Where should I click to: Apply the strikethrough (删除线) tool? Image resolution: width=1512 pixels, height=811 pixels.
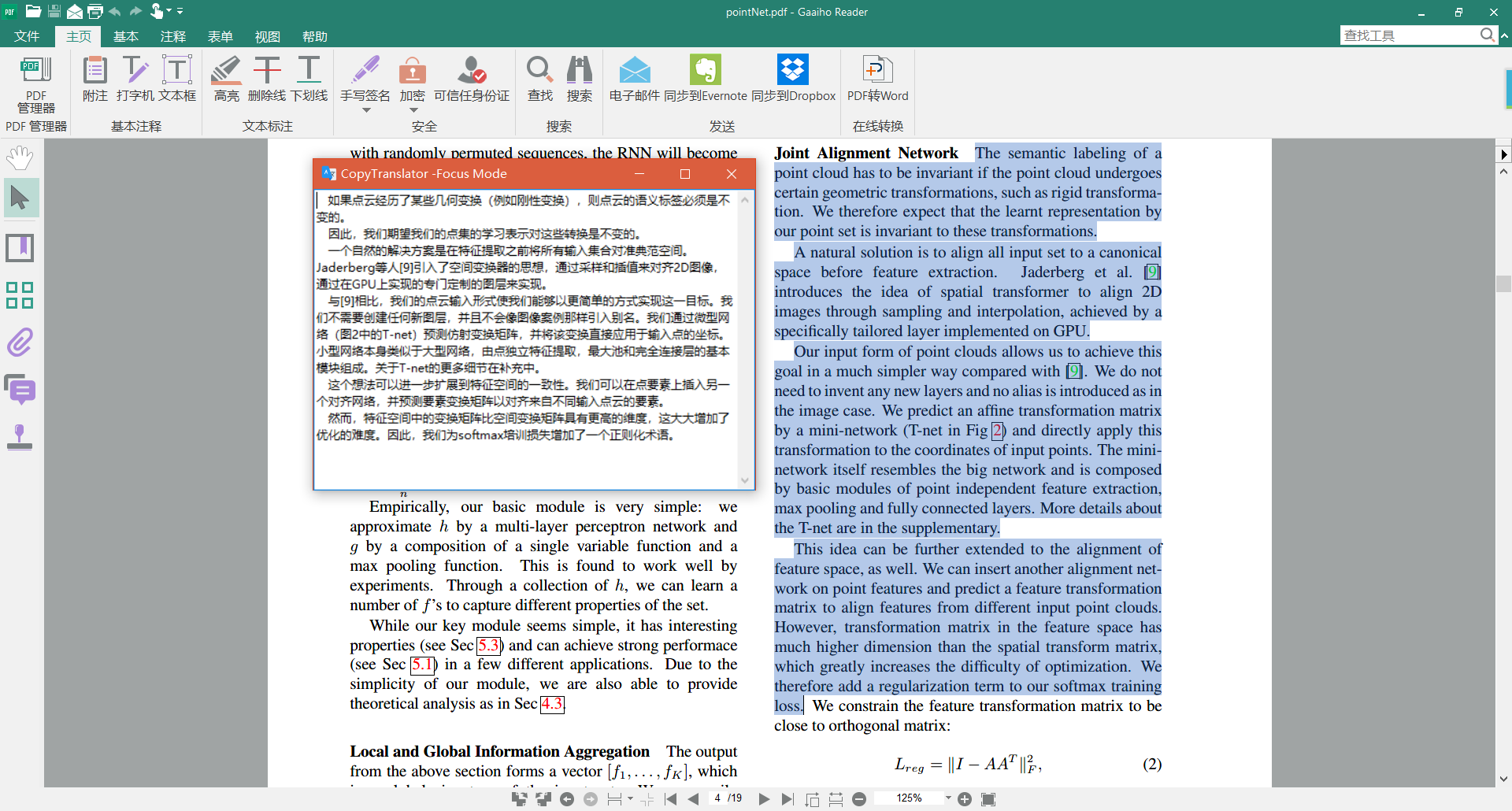point(267,79)
